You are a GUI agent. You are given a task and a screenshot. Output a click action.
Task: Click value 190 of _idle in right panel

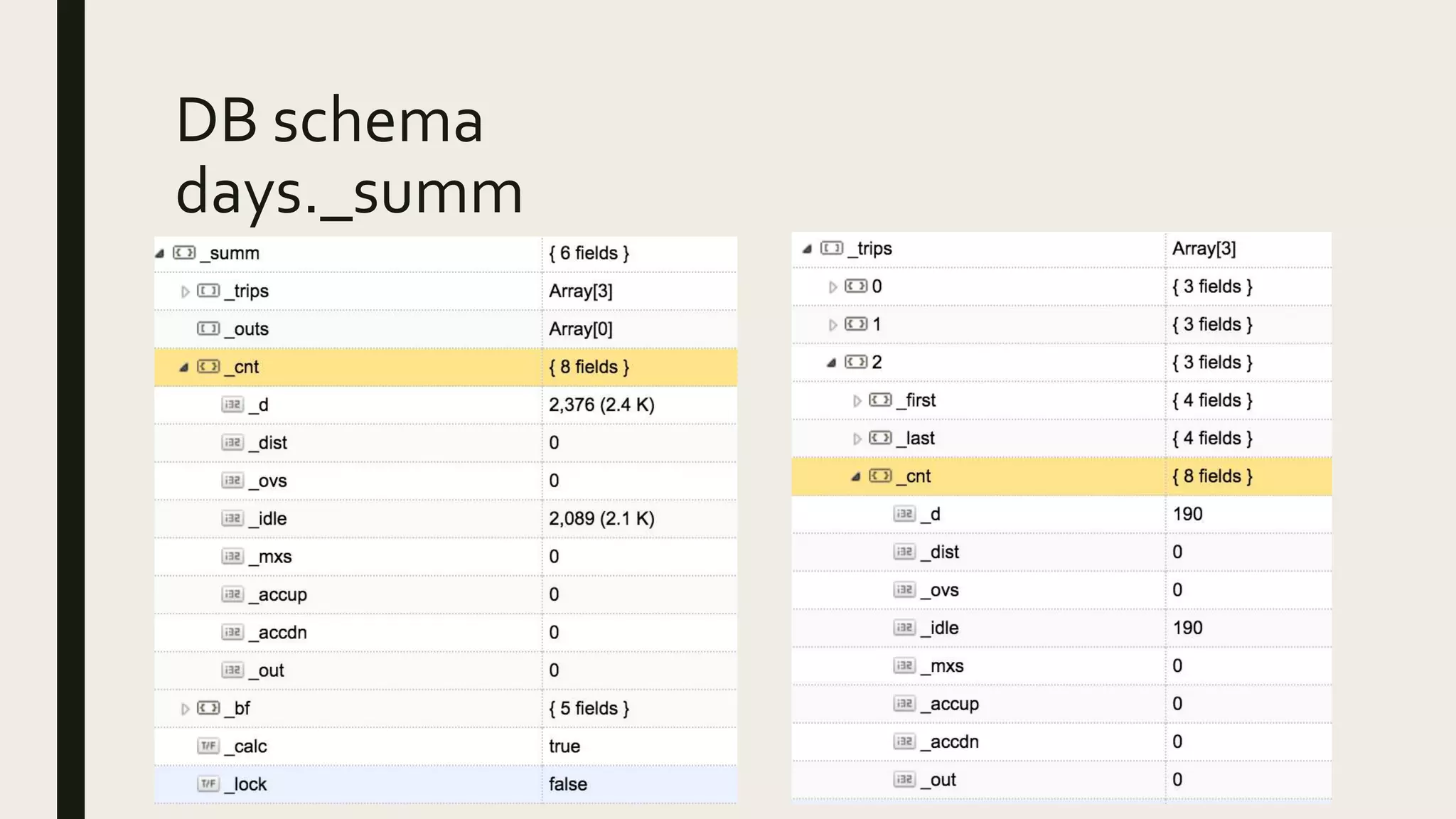point(1187,628)
